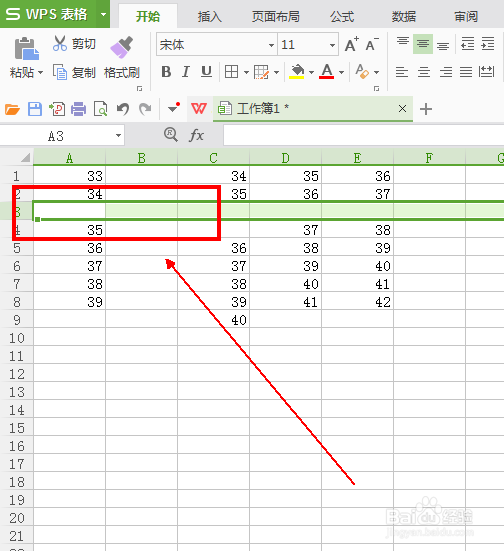Screen dimensions: 504x551
Task: Open the Name Box dropdown arrow
Action: (x=118, y=135)
